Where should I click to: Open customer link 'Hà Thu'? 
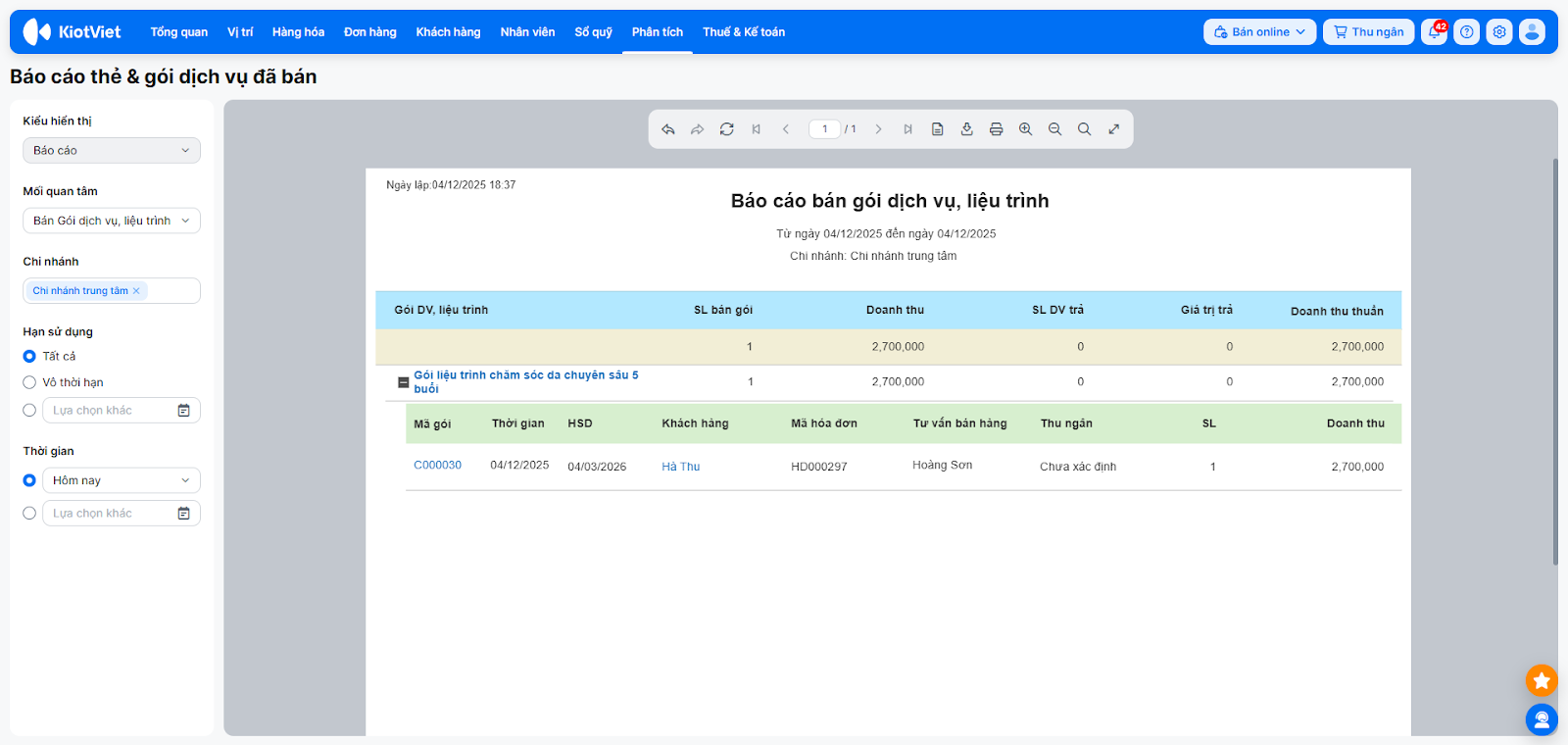(680, 467)
